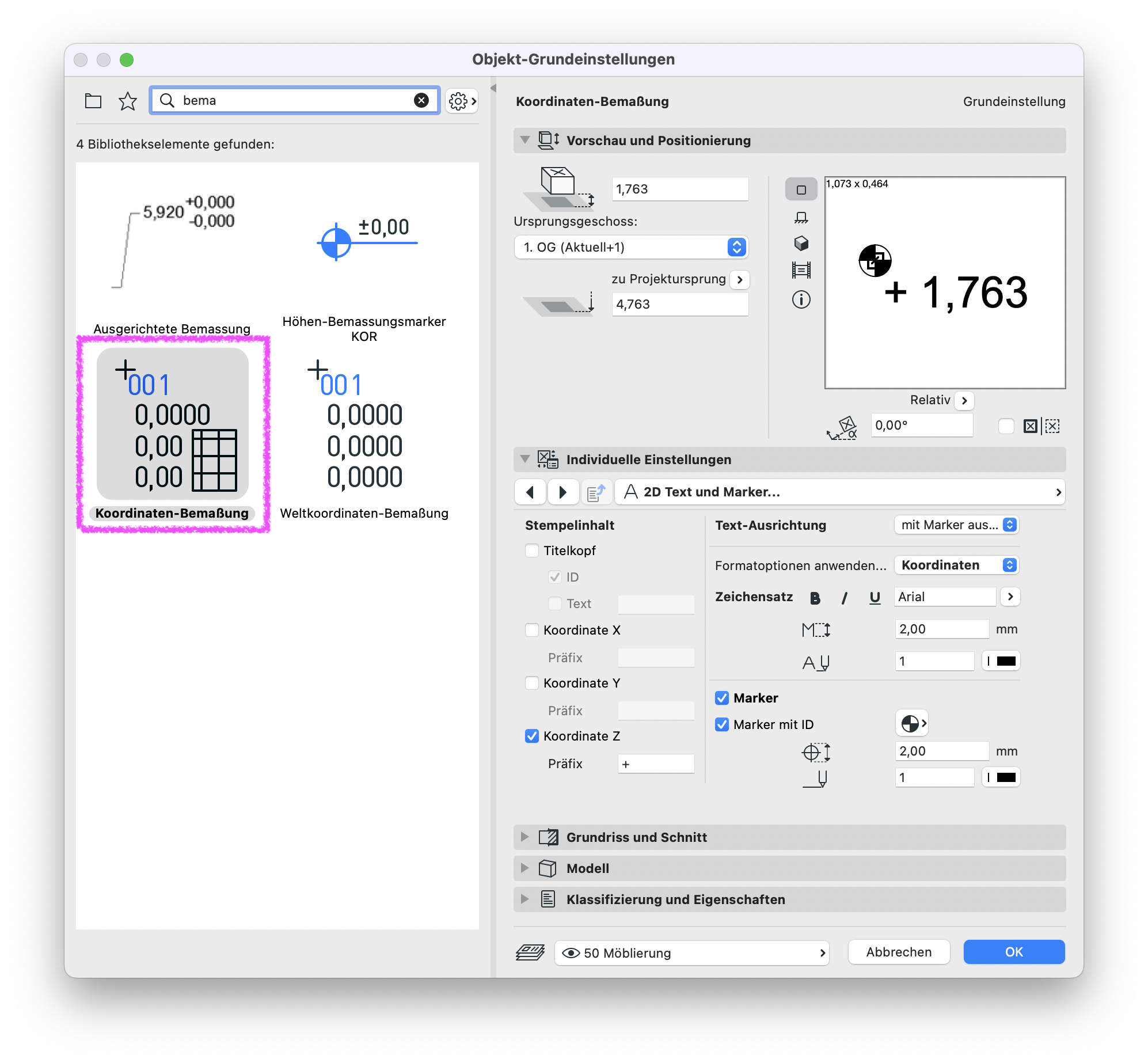Open the text pen color swatch

[1001, 661]
